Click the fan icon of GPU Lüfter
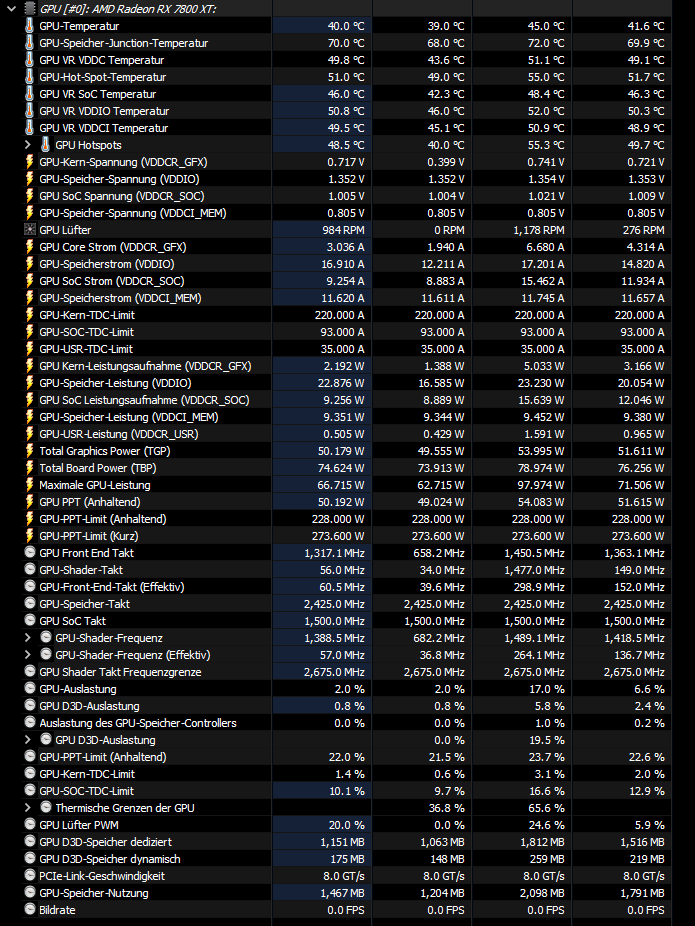Image resolution: width=695 pixels, height=926 pixels. (30, 230)
